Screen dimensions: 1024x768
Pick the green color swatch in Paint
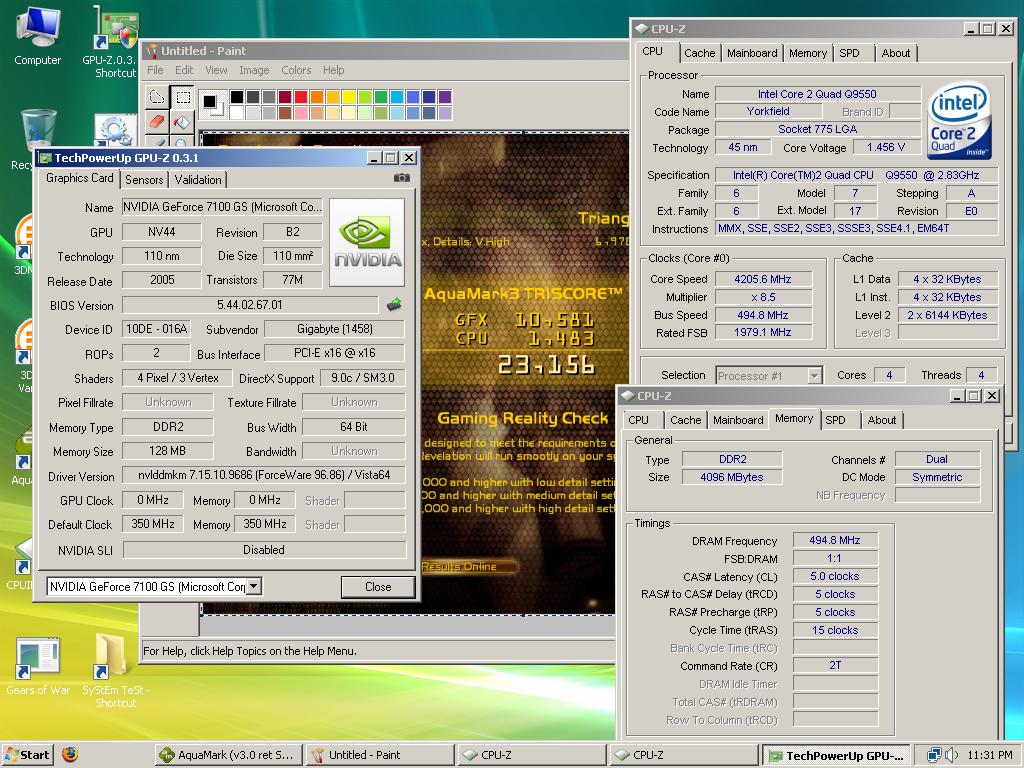381,97
